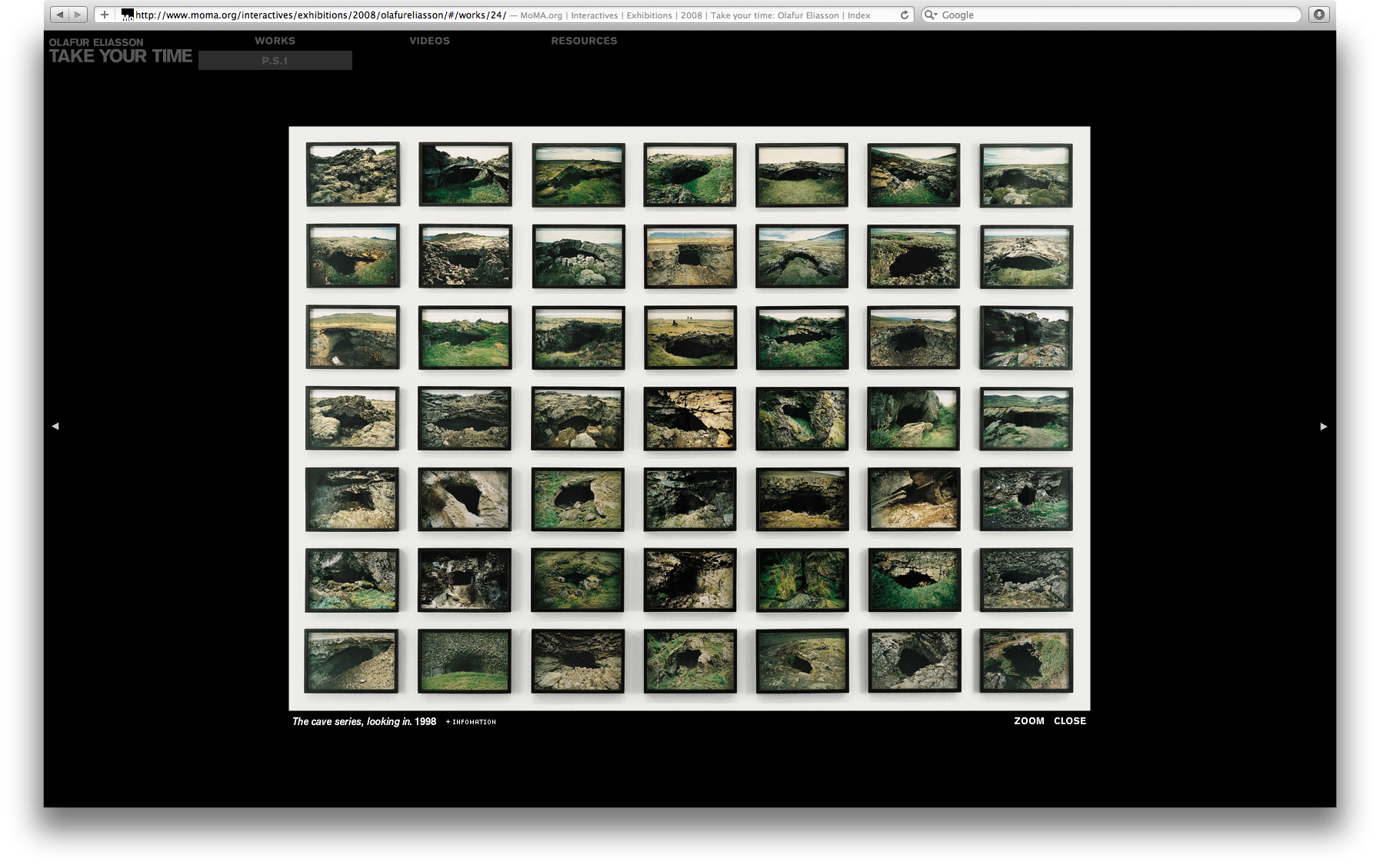
Task: Open the VIDEOS menu
Action: tap(429, 41)
